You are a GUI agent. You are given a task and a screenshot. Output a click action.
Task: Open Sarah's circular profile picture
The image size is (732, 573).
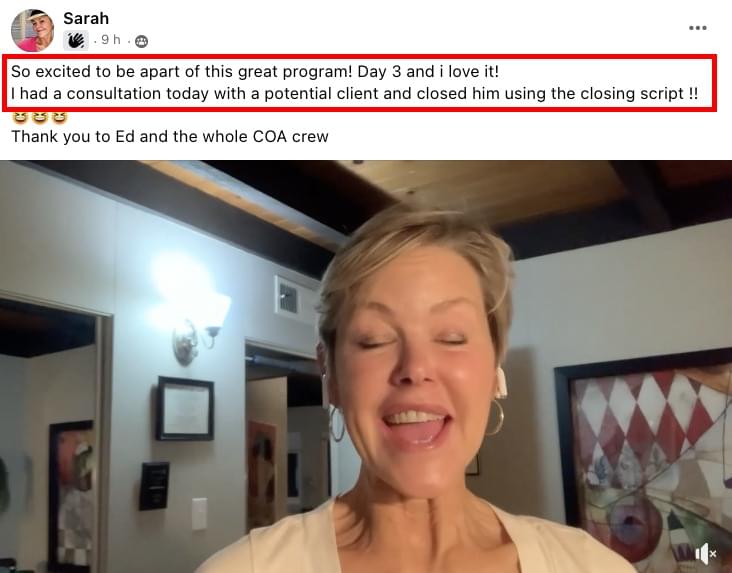tap(32, 30)
